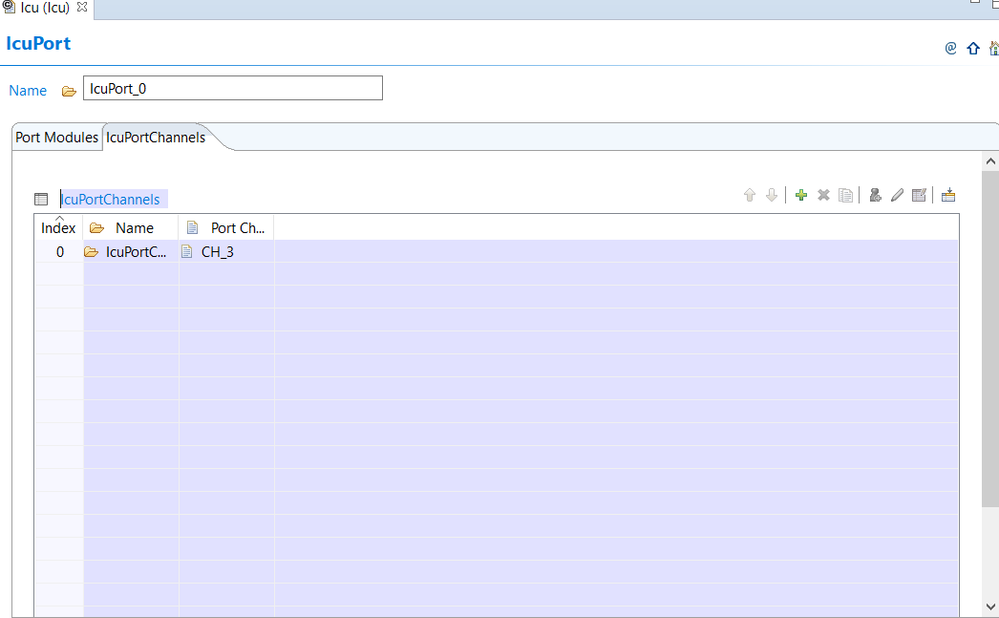Click the up-arrow parent navigation icon
Viewport: 999px width, 618px height.
point(973,48)
